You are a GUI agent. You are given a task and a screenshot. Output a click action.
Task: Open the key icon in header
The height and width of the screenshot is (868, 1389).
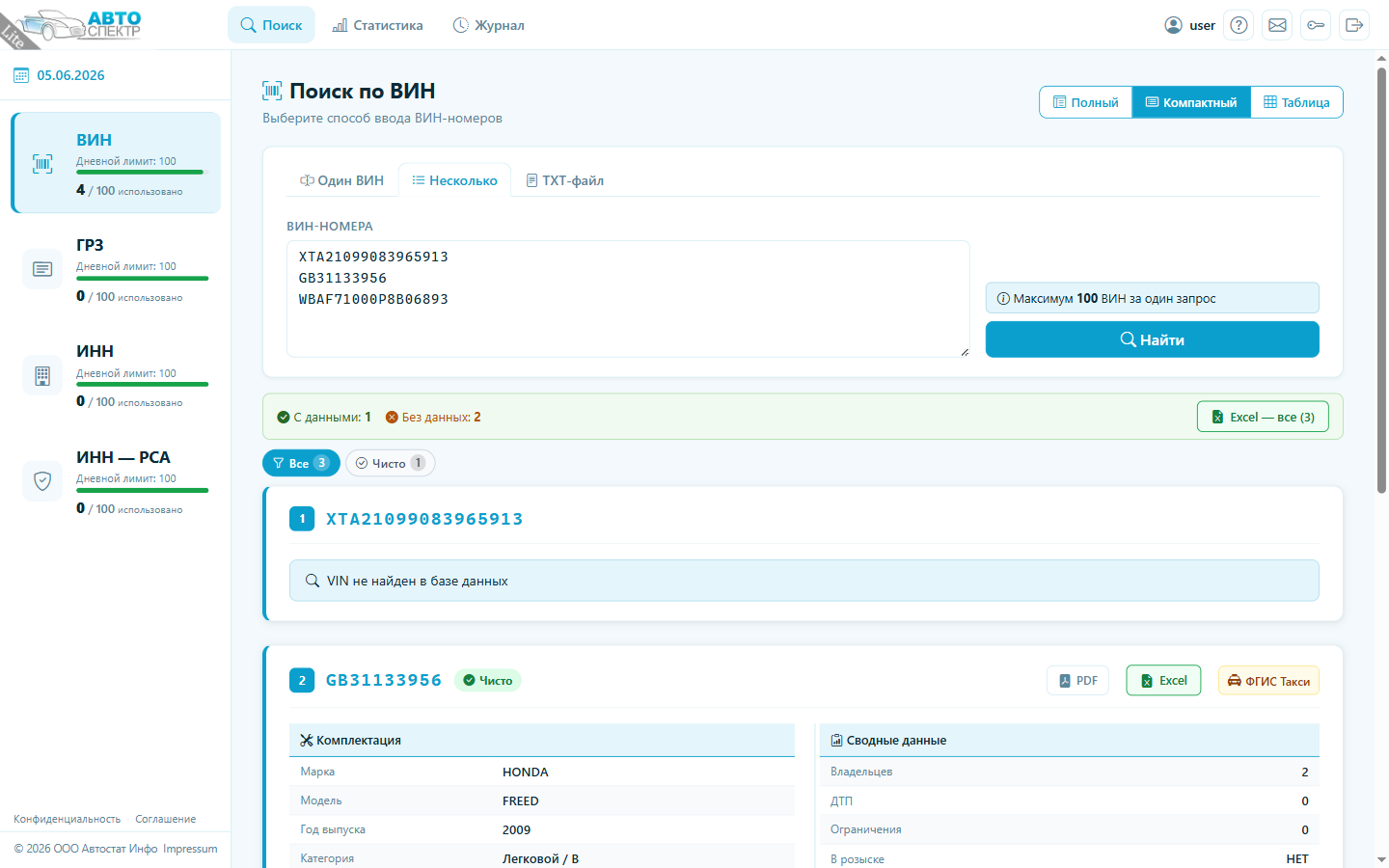1316,25
